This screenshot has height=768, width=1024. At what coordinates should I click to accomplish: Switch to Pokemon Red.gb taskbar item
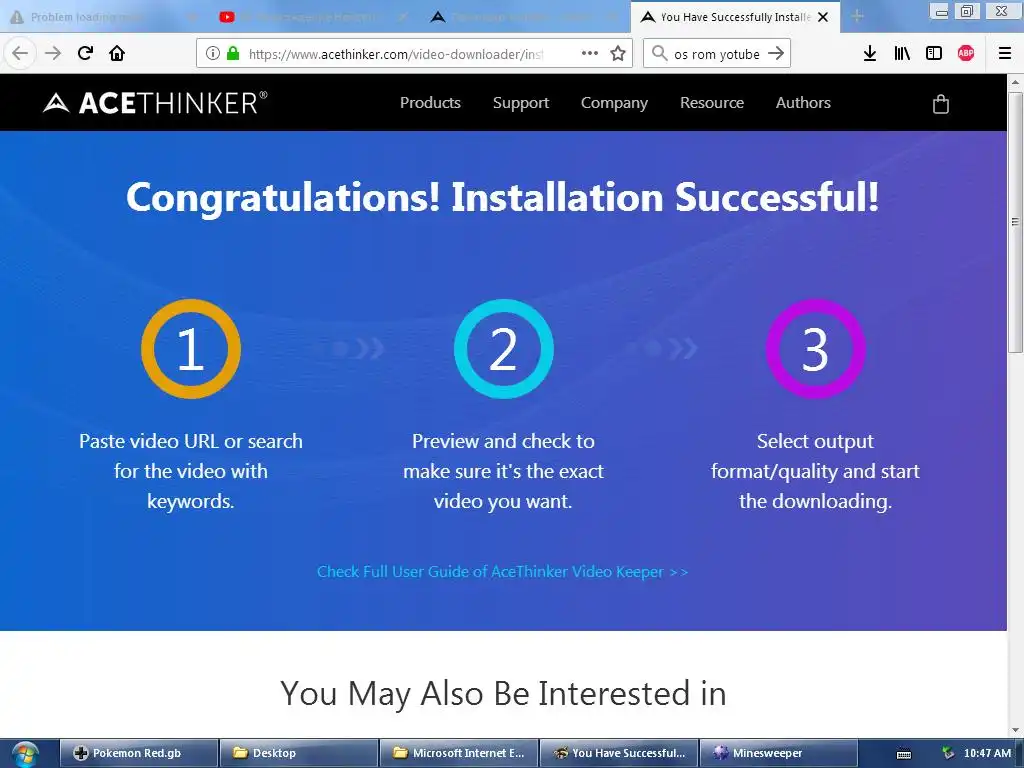(x=138, y=753)
